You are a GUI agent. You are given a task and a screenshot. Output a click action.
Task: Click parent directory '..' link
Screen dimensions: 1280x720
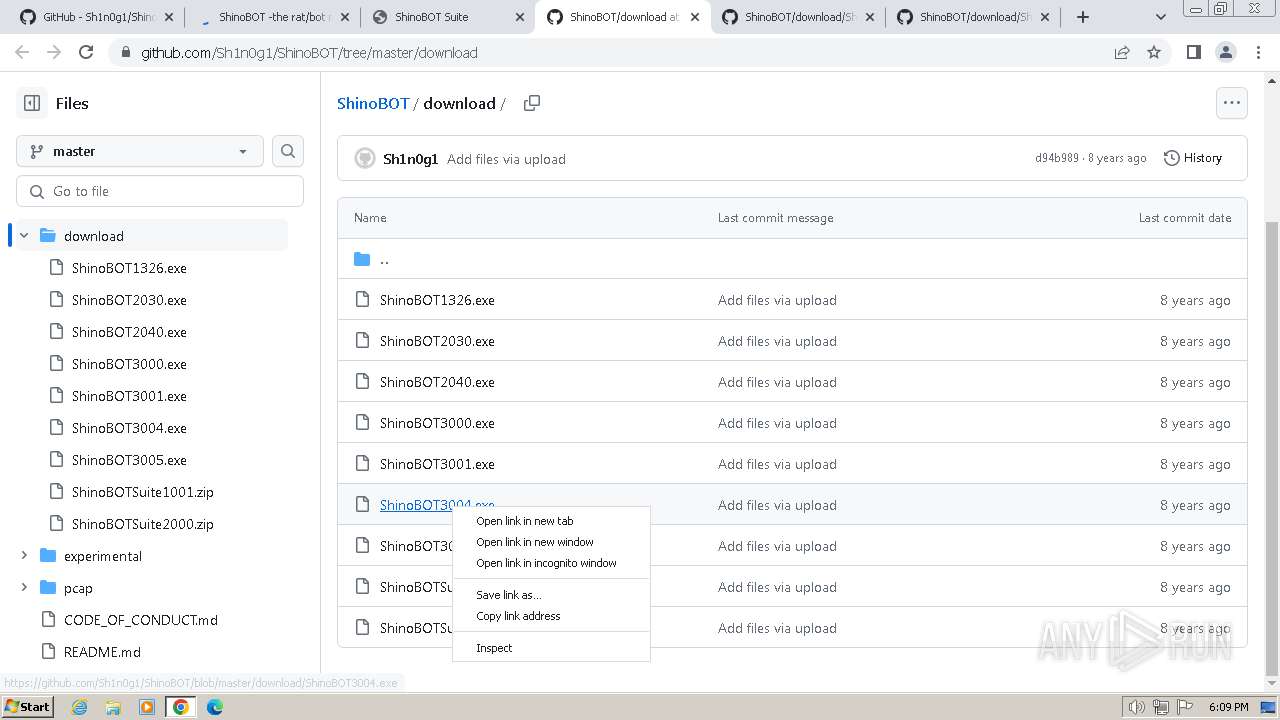tap(384, 259)
